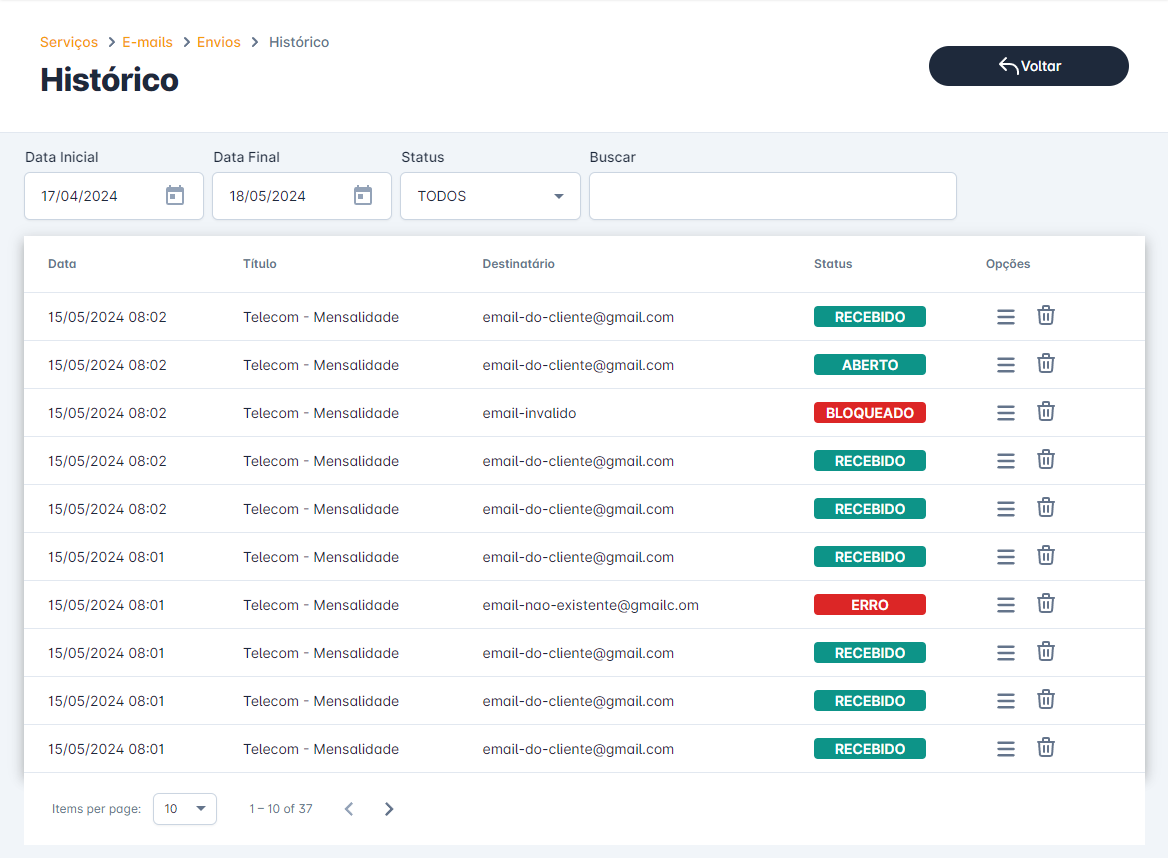Click trash icon in the ERRO row
1168x858 pixels.
(1045, 604)
